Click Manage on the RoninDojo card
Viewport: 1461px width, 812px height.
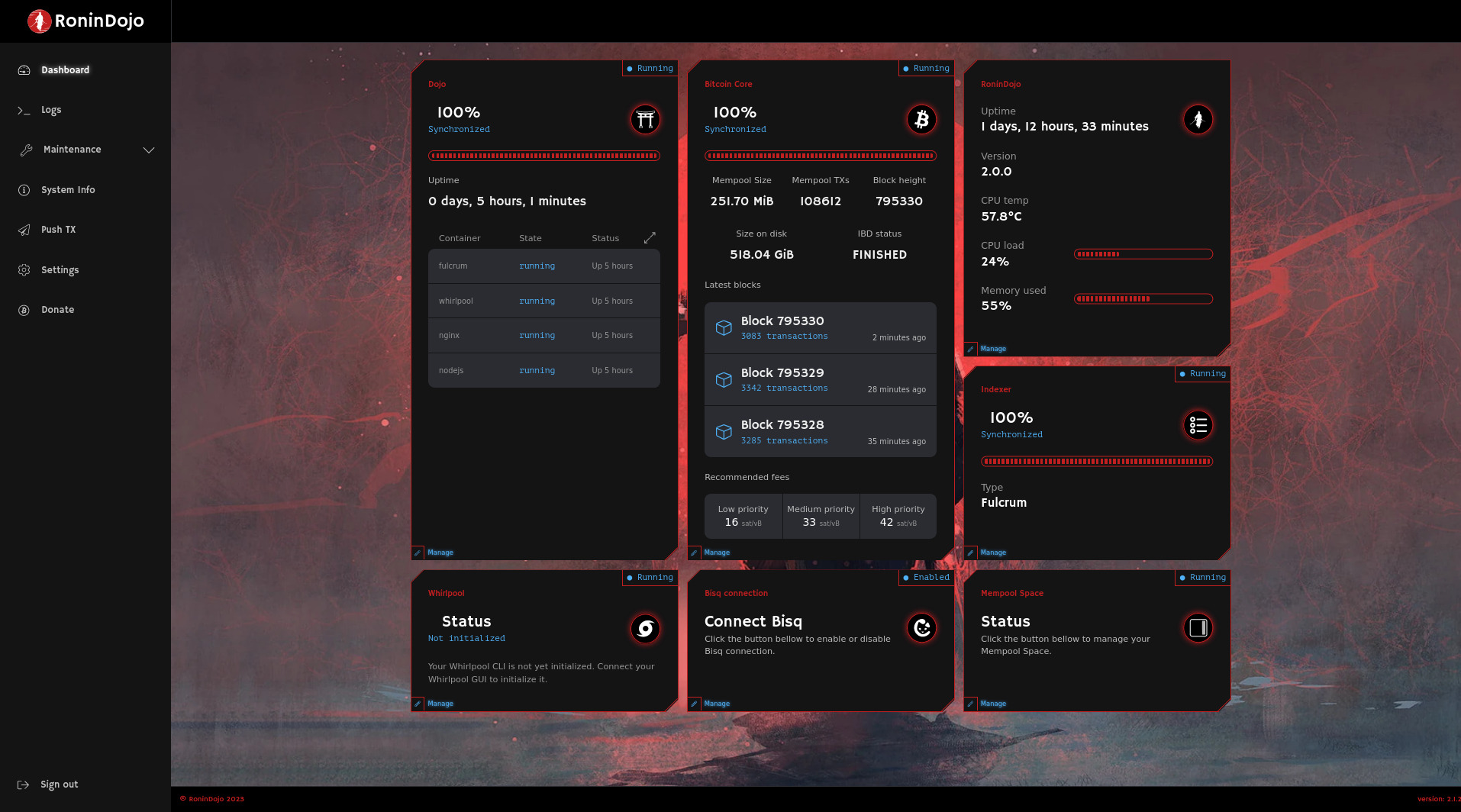[993, 349]
